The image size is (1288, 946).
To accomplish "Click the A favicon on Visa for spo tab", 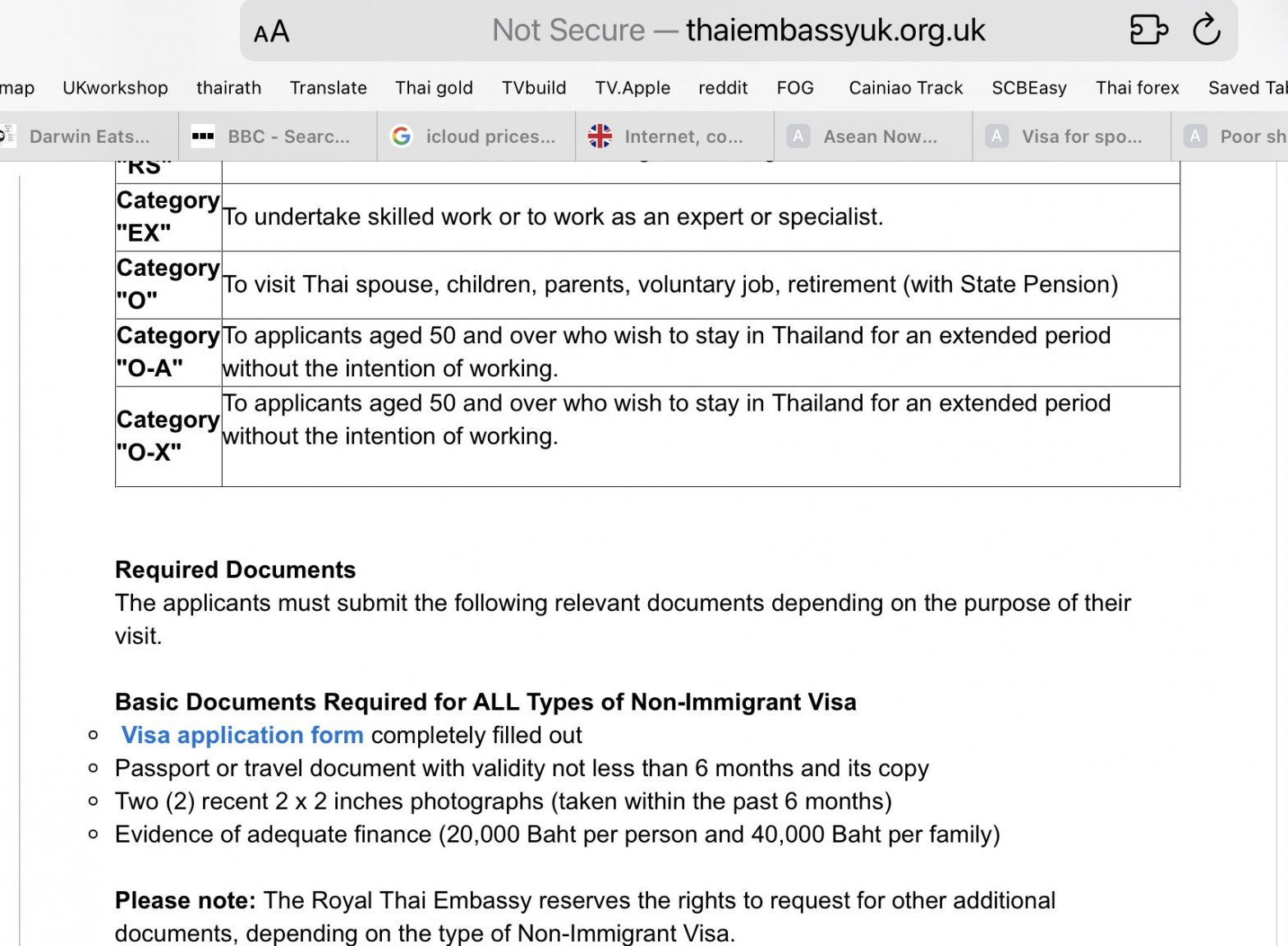I will pyautogui.click(x=996, y=136).
